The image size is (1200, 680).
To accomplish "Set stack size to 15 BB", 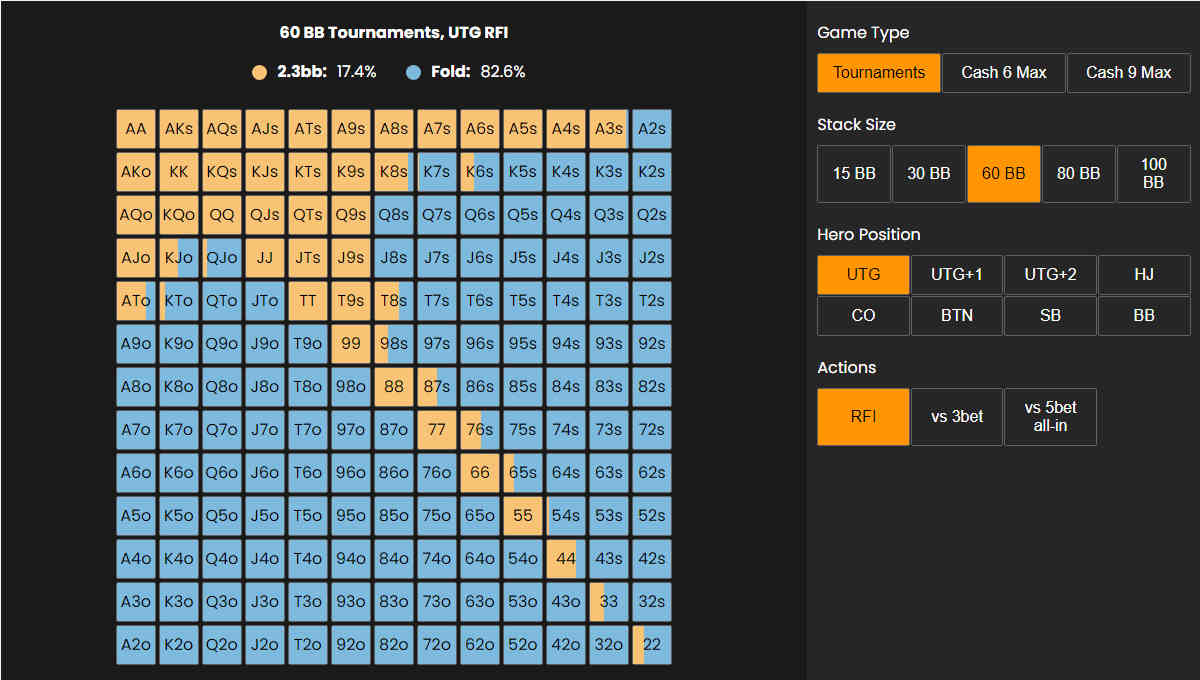I will (853, 174).
